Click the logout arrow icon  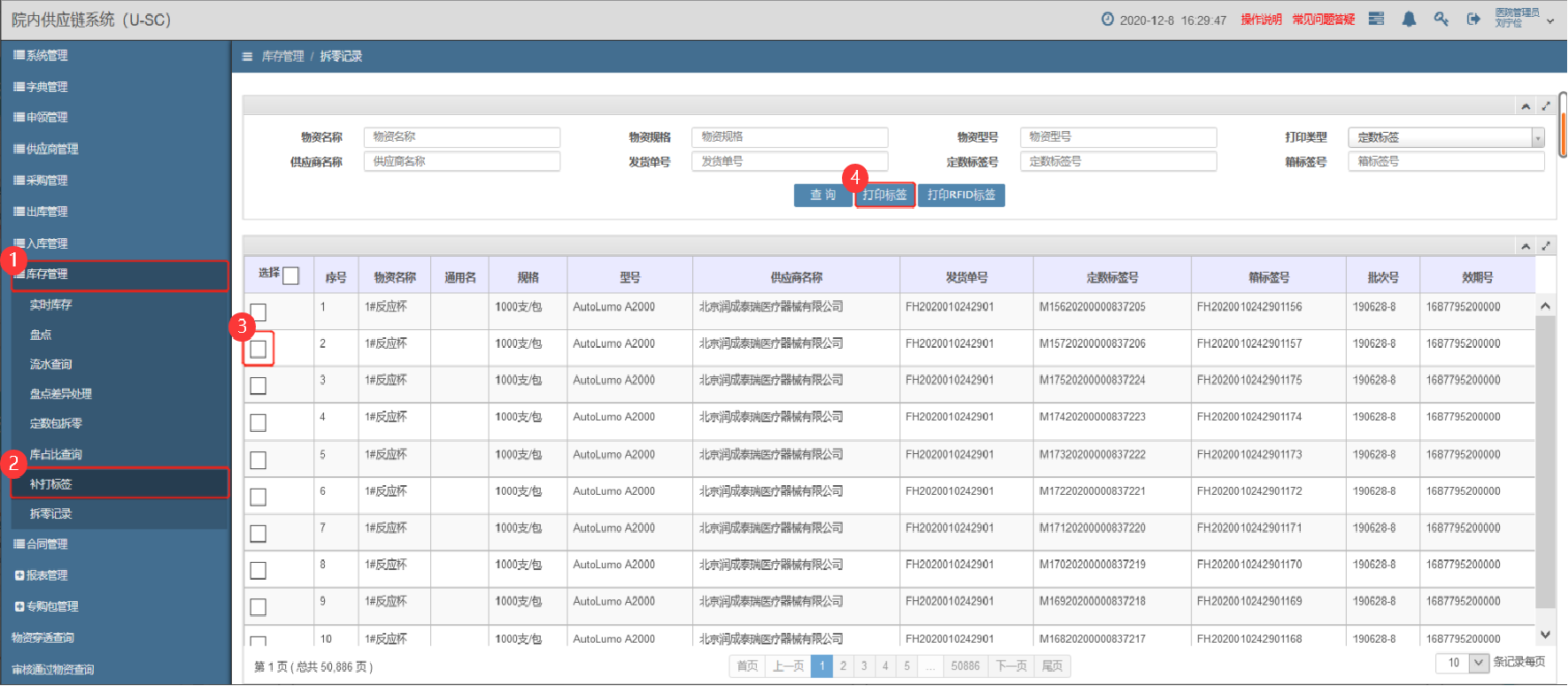[x=1473, y=19]
